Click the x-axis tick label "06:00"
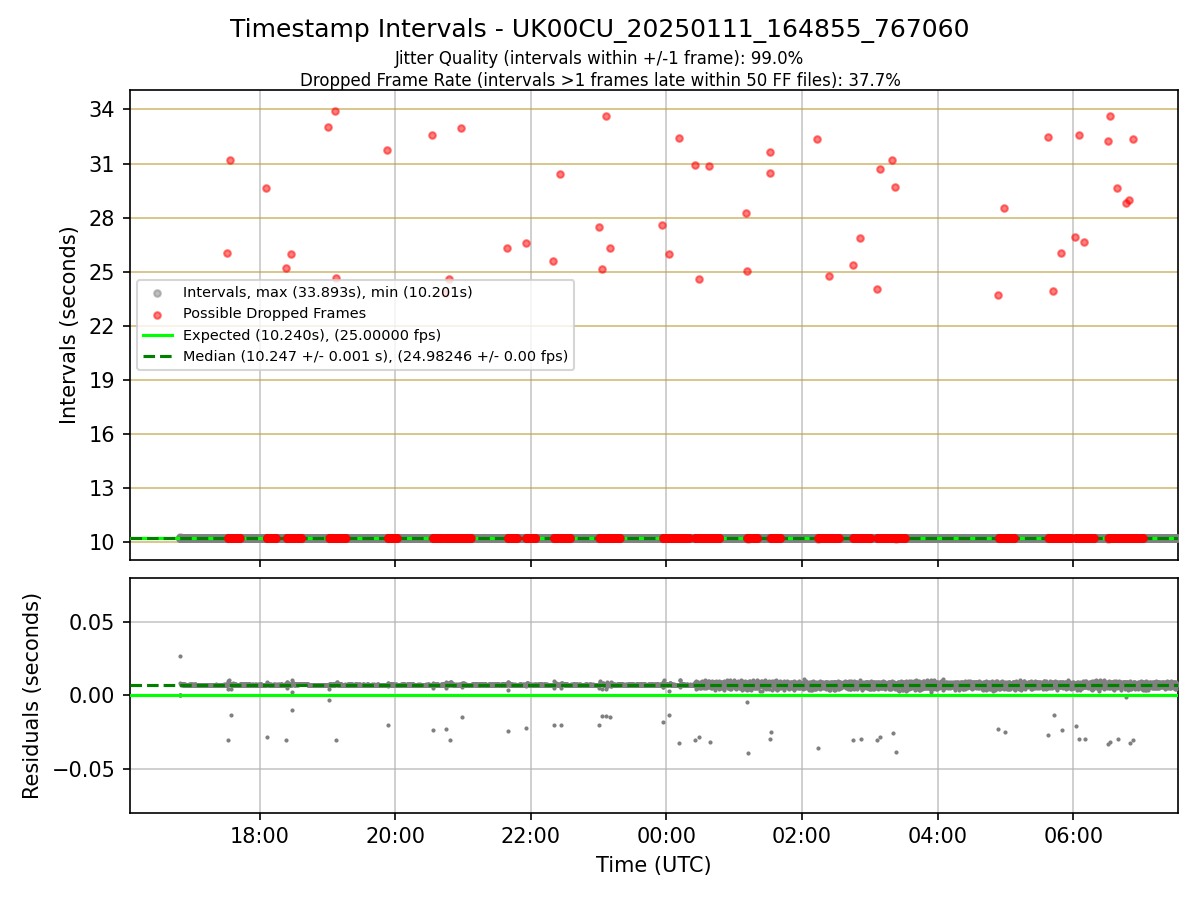Viewport: 1200px width, 900px height. 1073,835
